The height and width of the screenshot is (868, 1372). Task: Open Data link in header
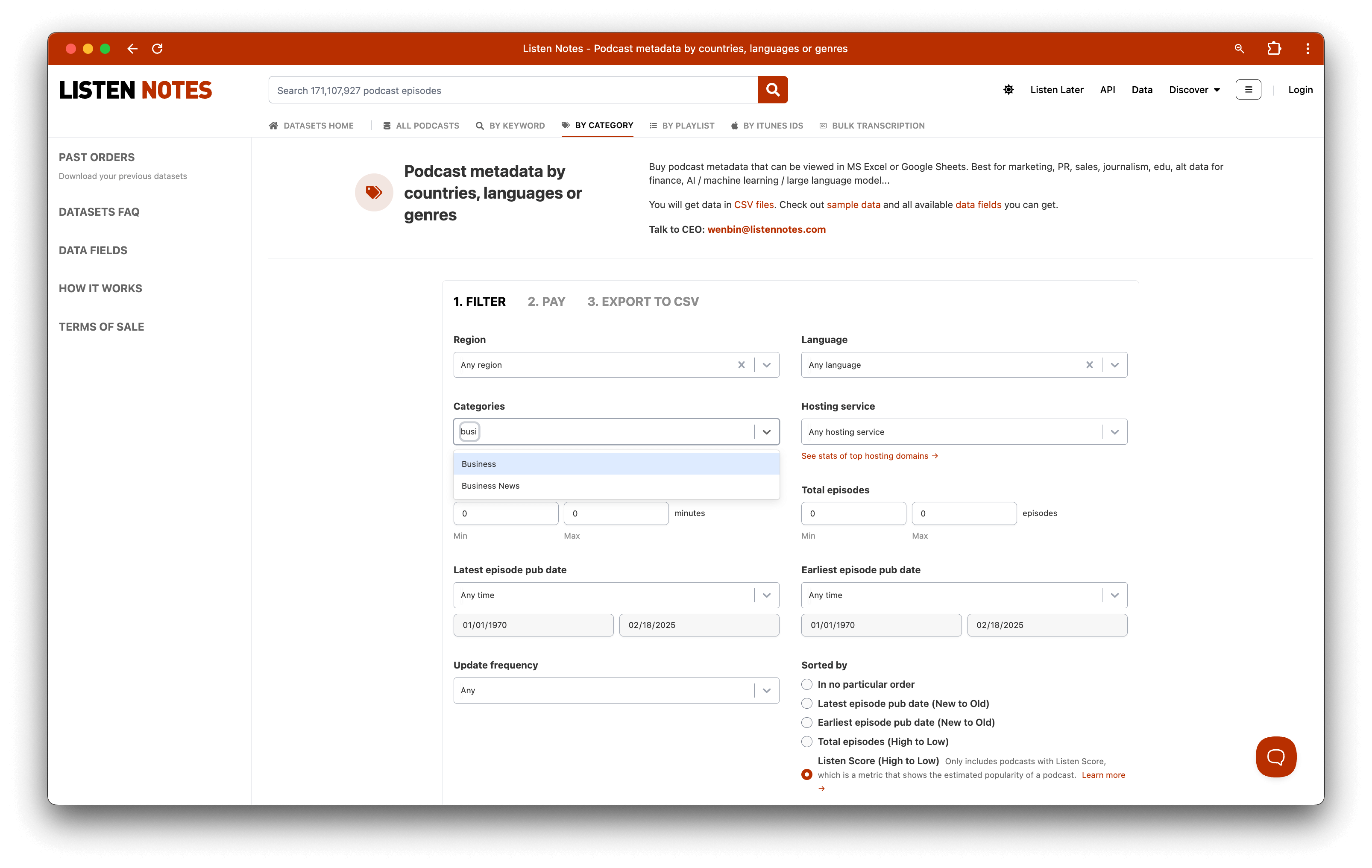click(x=1141, y=89)
